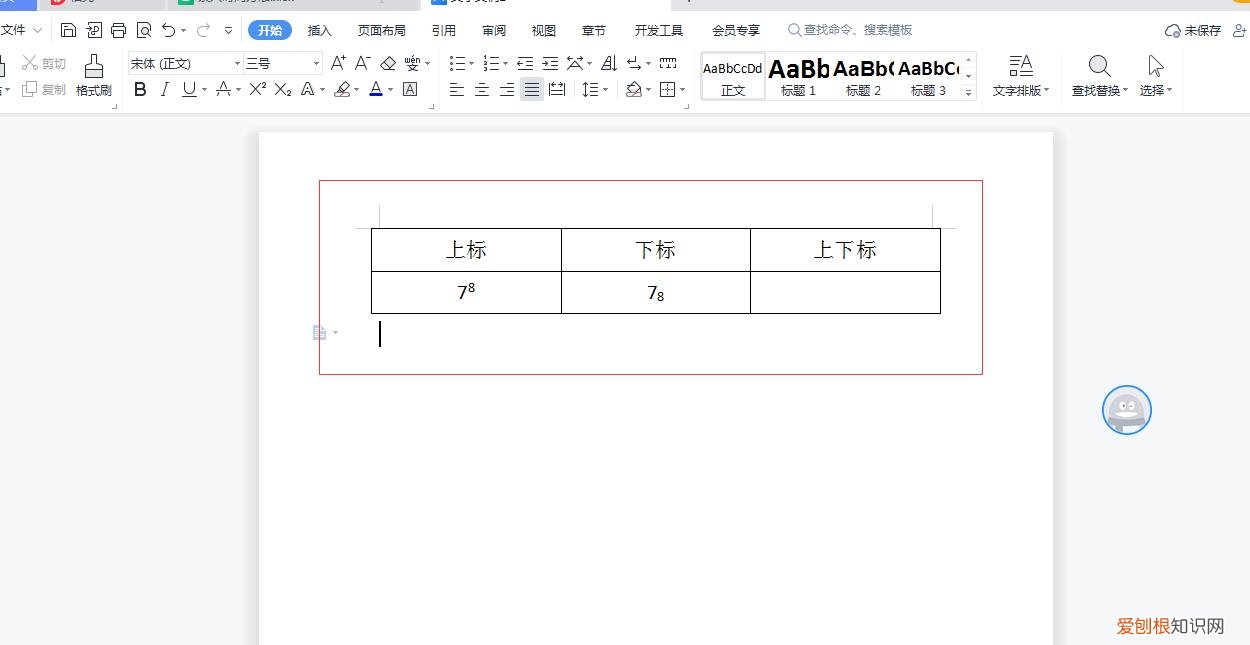Screen dimensions: 1250x645
Task: Apply subscript formatting X₂
Action: 281,90
